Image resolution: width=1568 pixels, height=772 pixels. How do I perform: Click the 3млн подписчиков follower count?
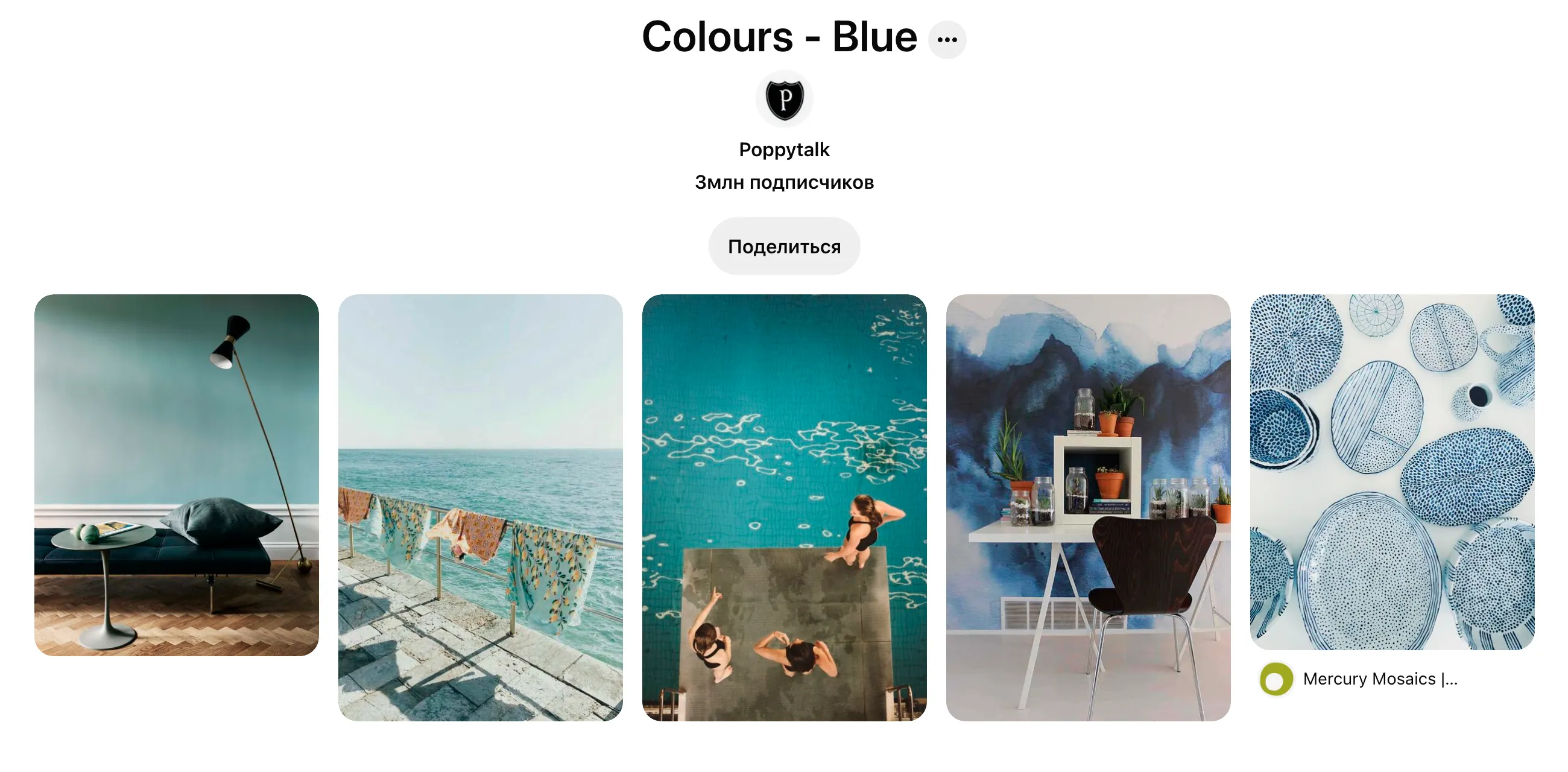click(x=784, y=182)
